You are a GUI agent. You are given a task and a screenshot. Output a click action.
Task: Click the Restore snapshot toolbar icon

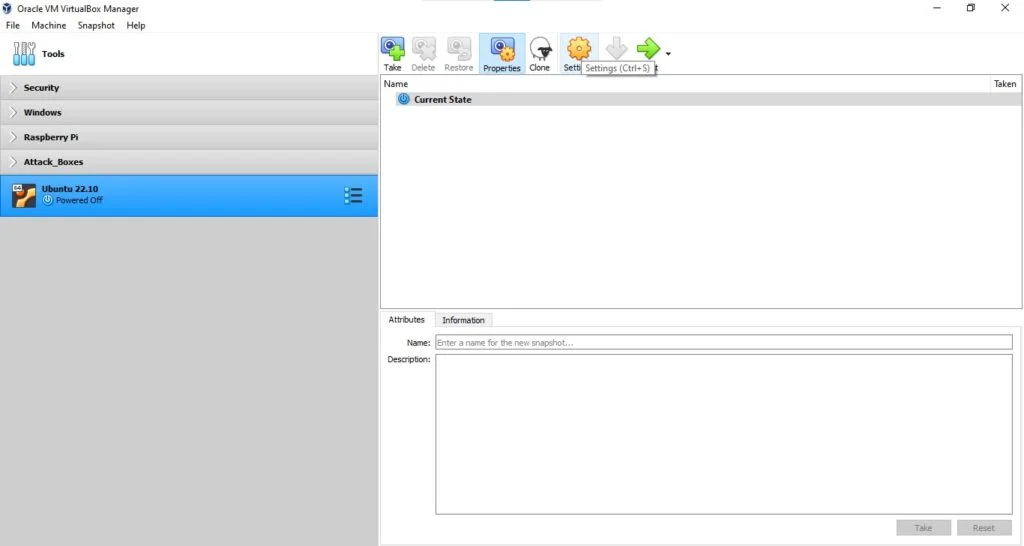pyautogui.click(x=458, y=49)
